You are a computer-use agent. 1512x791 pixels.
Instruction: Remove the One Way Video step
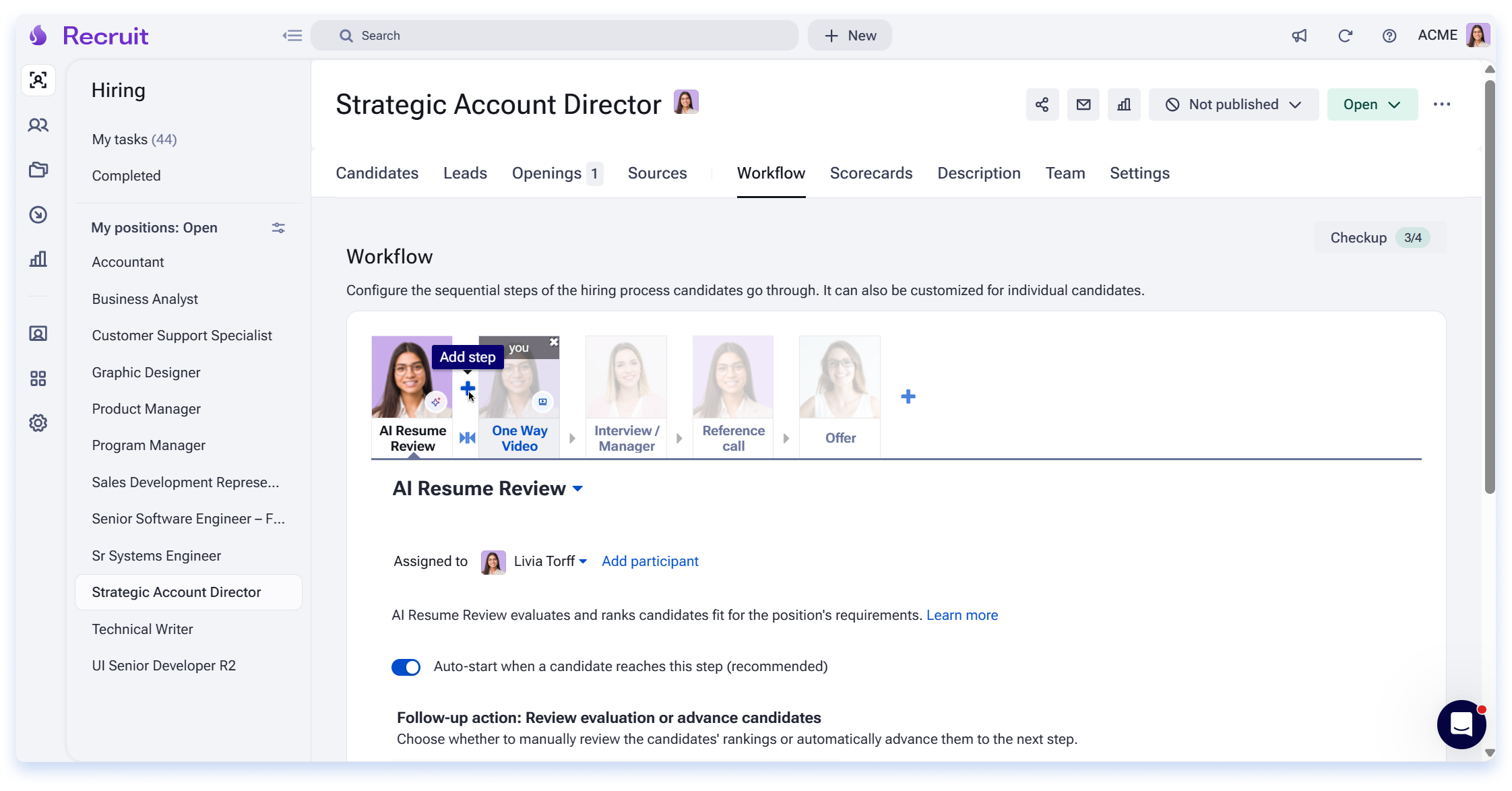pos(554,342)
